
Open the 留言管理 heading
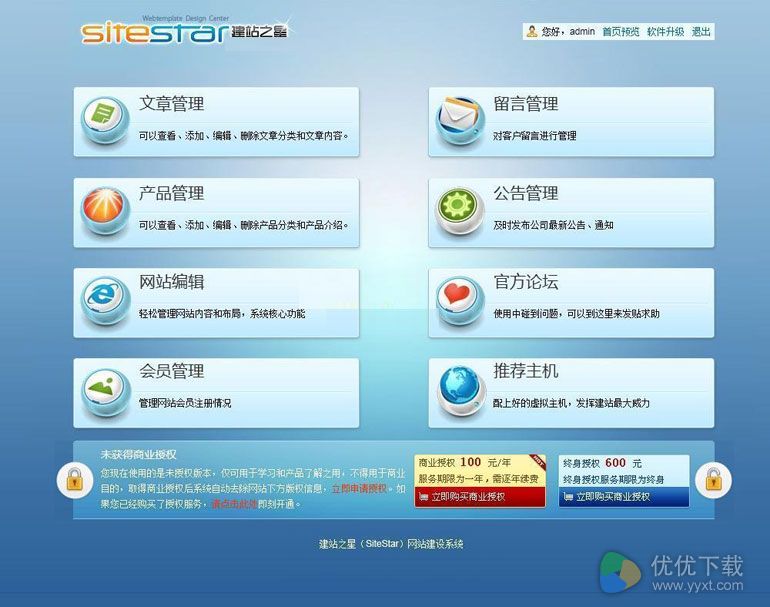[526, 104]
